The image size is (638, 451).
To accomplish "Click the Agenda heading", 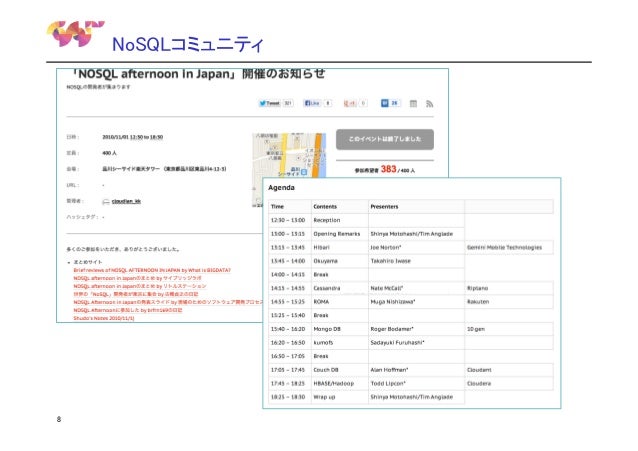I will click(281, 188).
